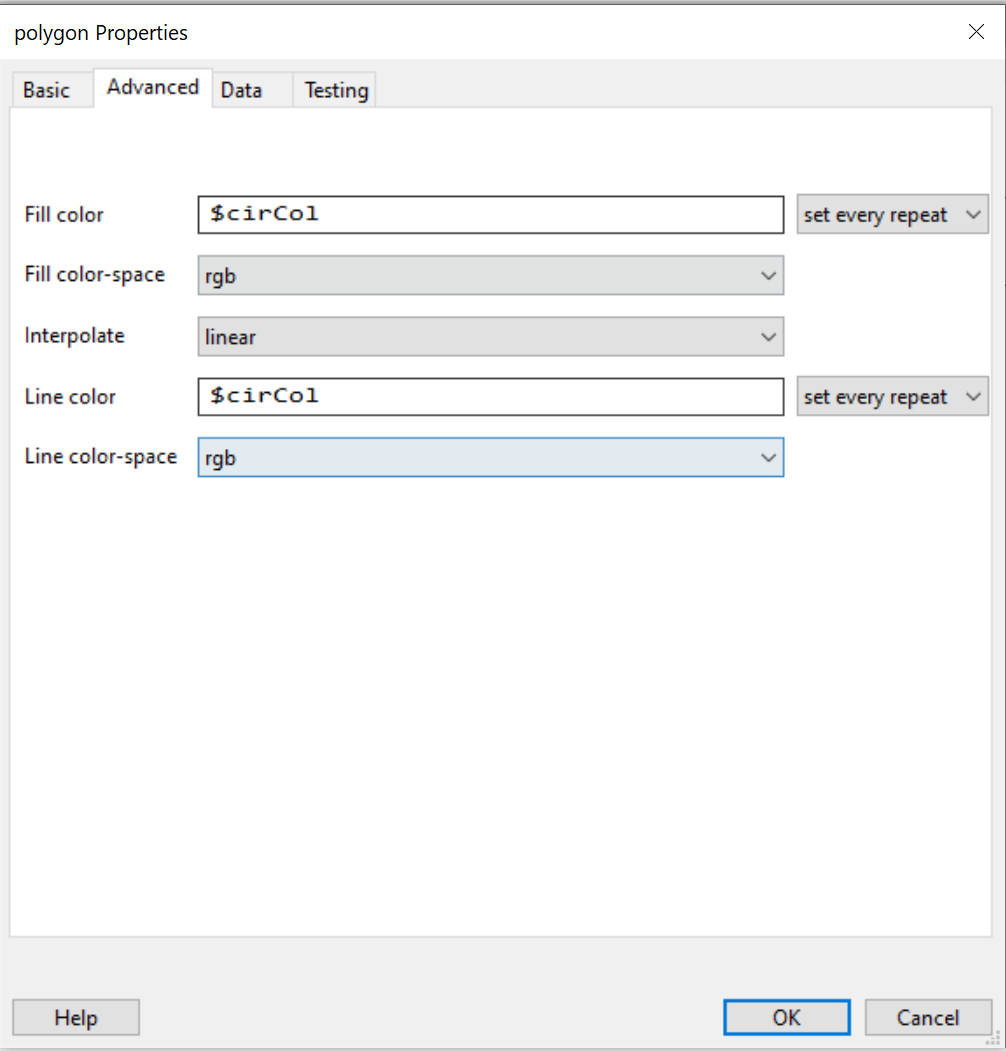Select the Advanced tab
Image resolution: width=1006 pixels, height=1051 pixels.
click(x=153, y=87)
